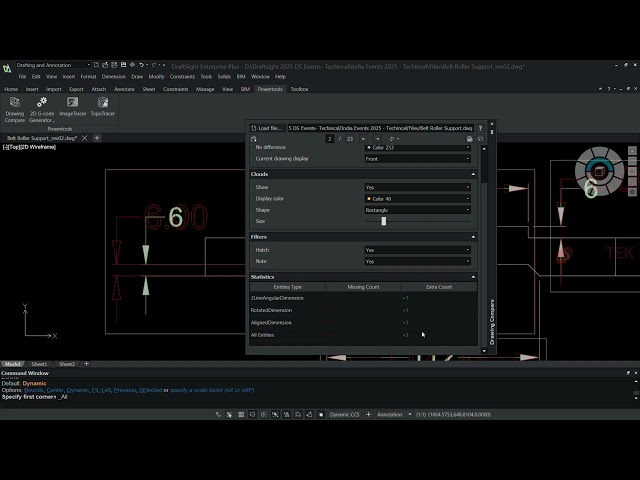The image size is (640, 480).
Task: Click the Bounds option in command window
Action: [33, 390]
